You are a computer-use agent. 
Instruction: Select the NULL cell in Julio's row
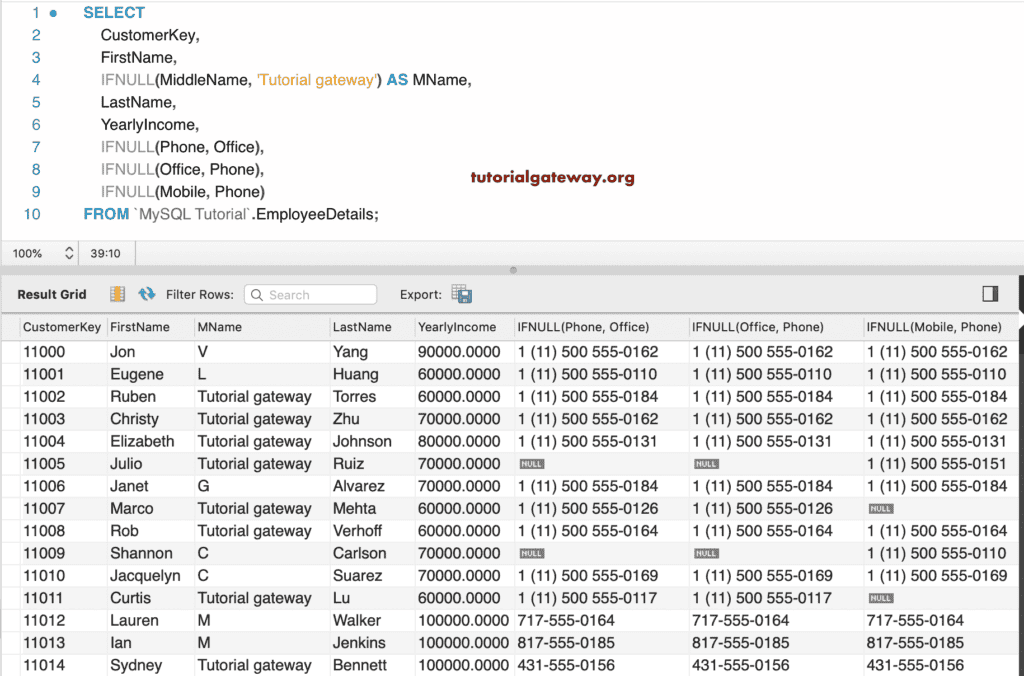531,464
